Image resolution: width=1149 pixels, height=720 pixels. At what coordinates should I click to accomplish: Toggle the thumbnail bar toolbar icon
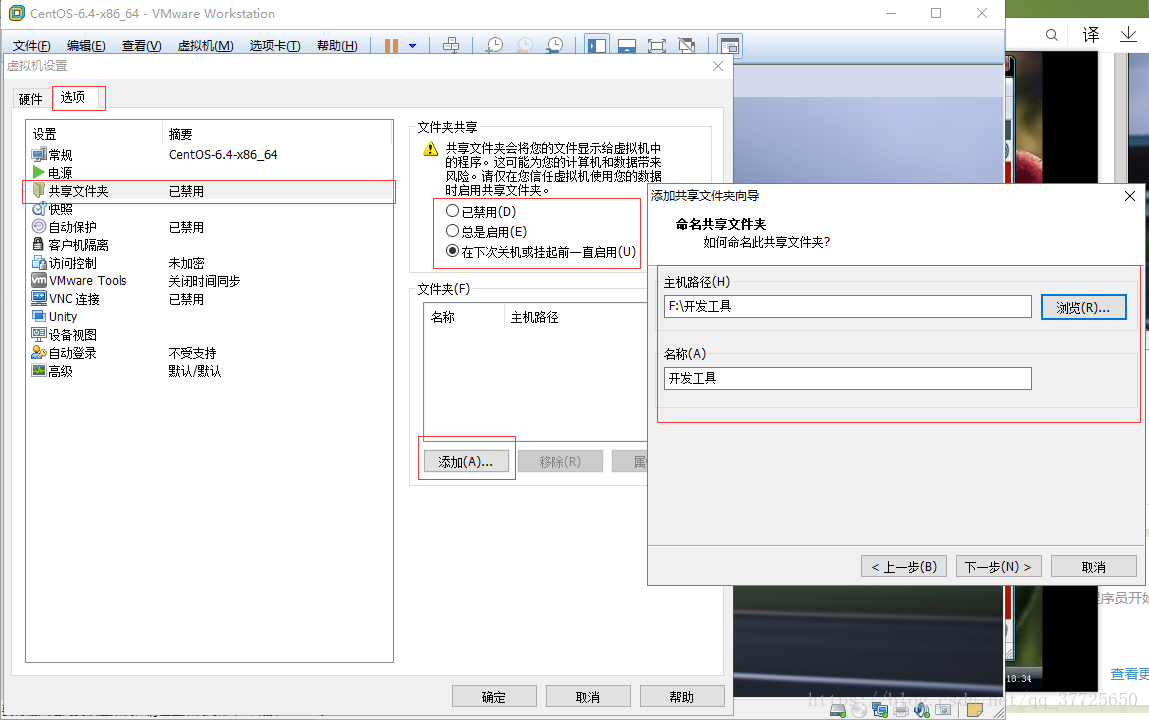click(627, 46)
